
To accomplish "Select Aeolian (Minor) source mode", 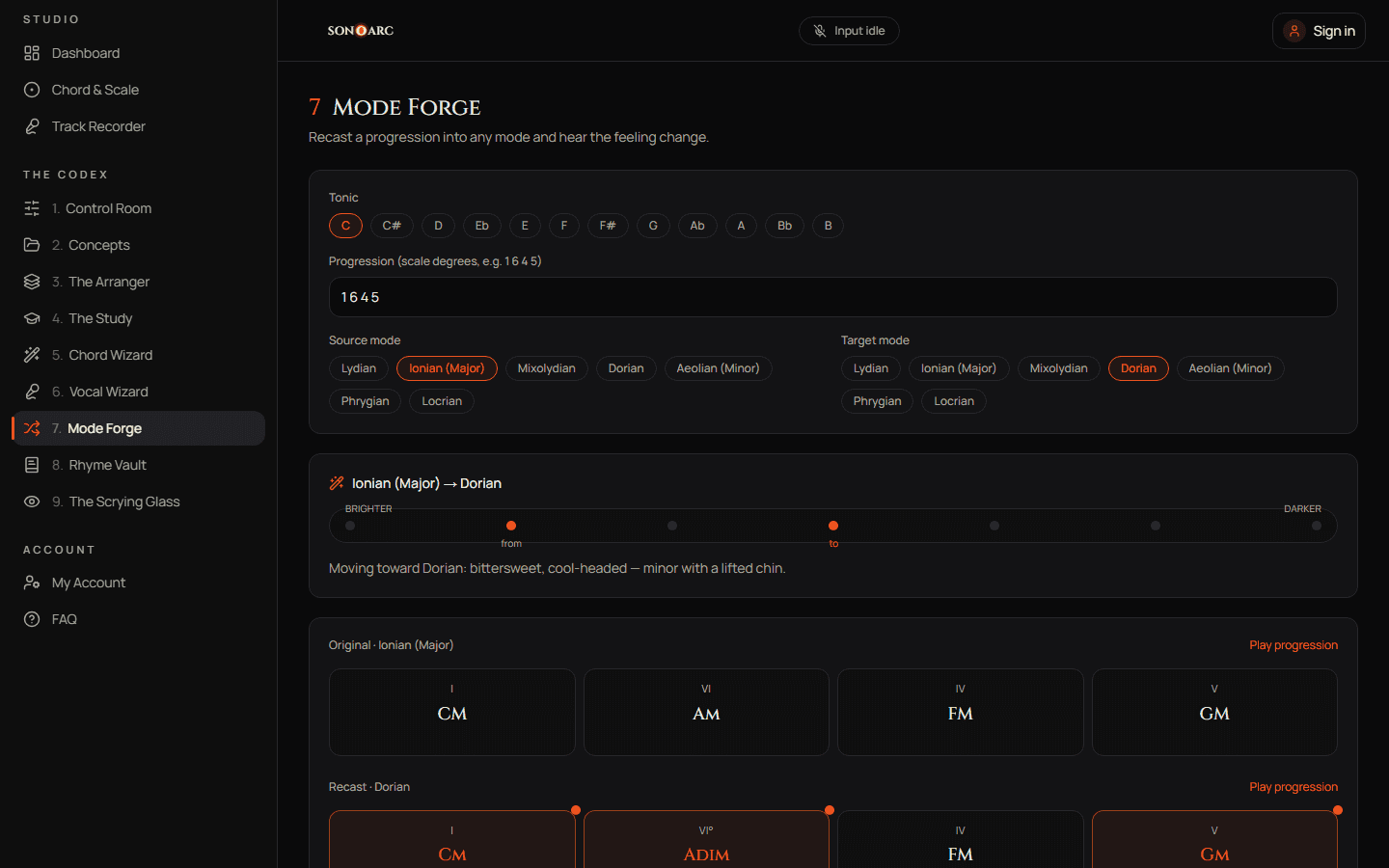I will click(719, 368).
